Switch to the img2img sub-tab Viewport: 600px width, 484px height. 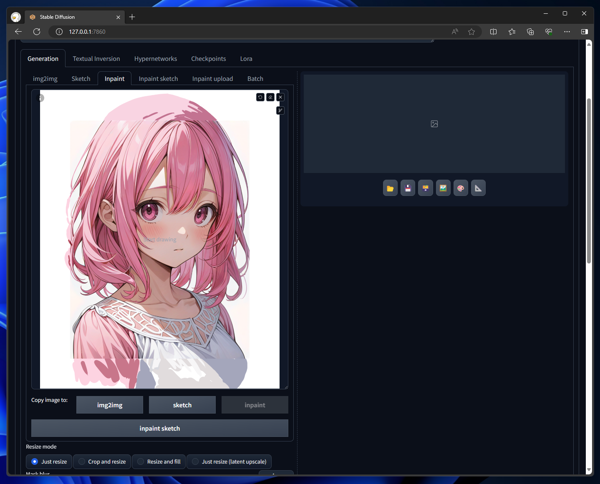click(x=45, y=78)
